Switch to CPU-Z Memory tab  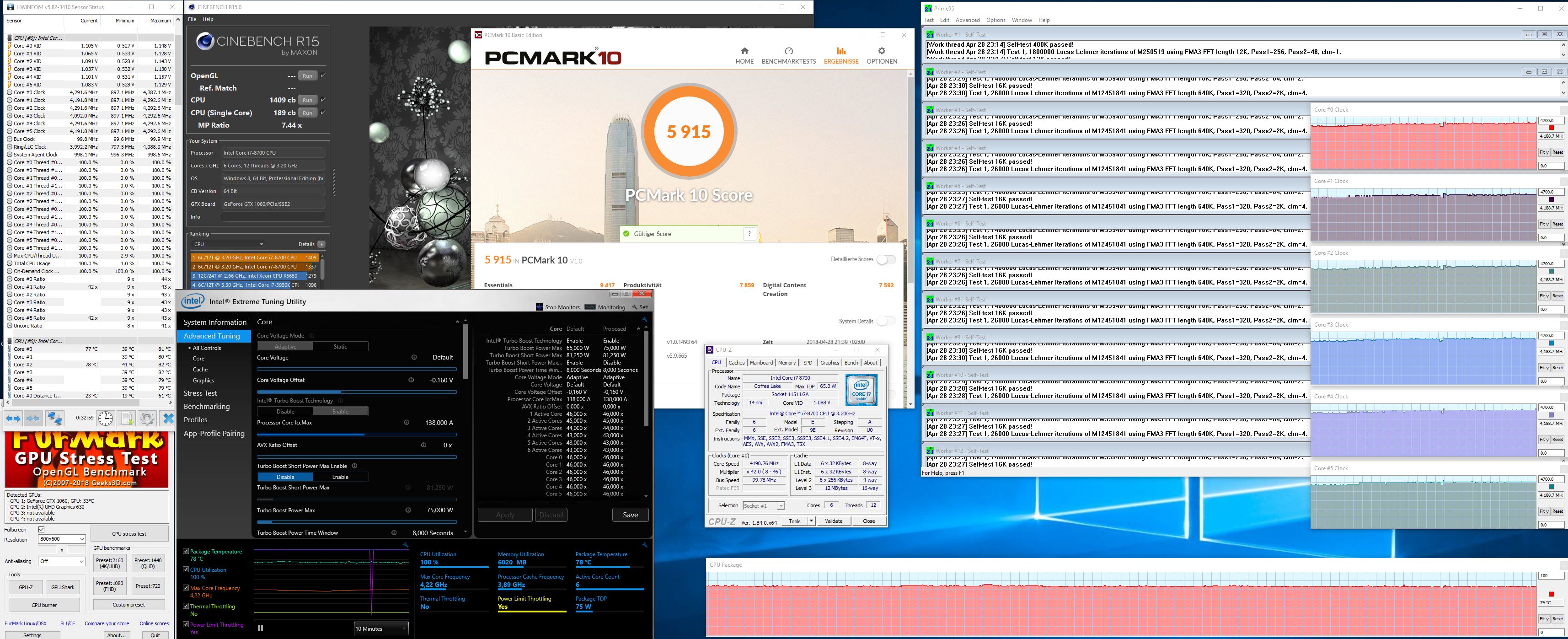click(787, 362)
